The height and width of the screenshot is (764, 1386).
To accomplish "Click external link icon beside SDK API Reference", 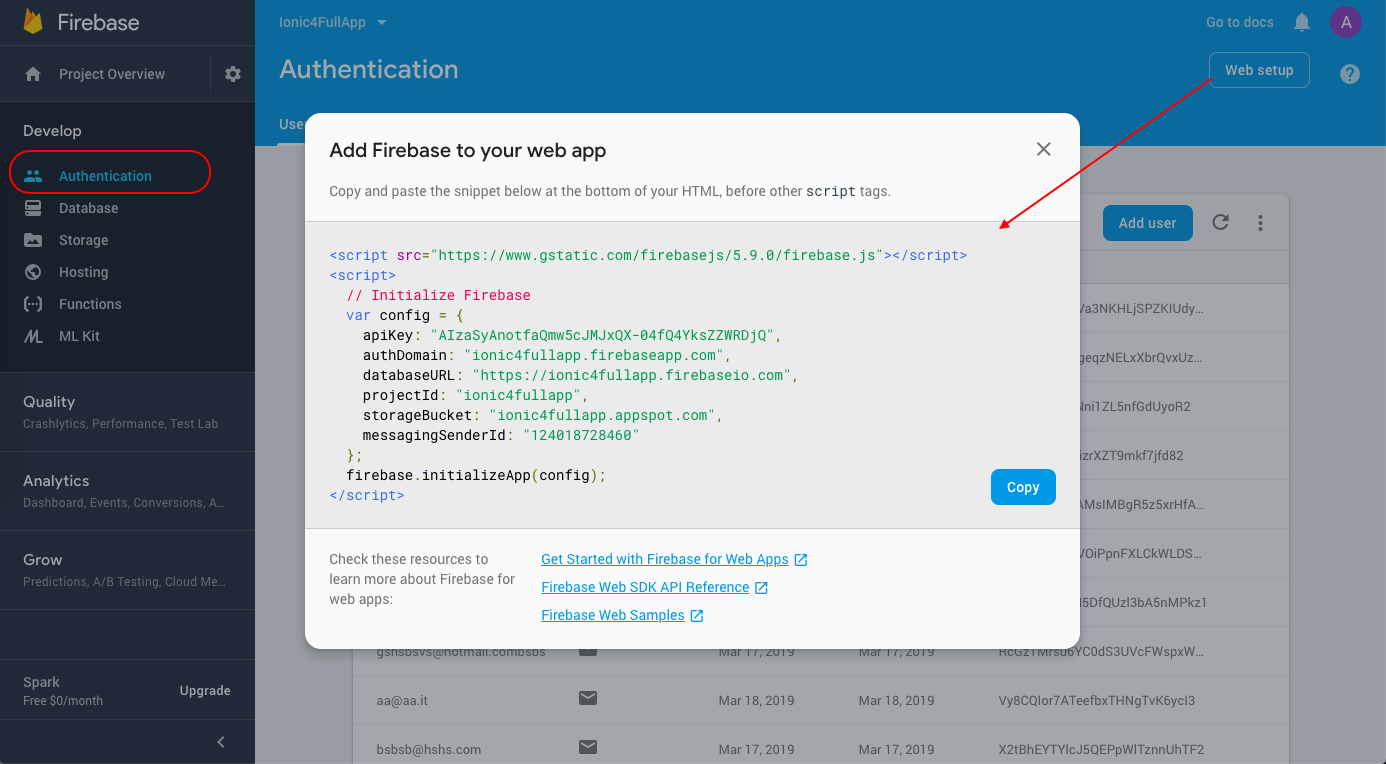I will coord(761,588).
